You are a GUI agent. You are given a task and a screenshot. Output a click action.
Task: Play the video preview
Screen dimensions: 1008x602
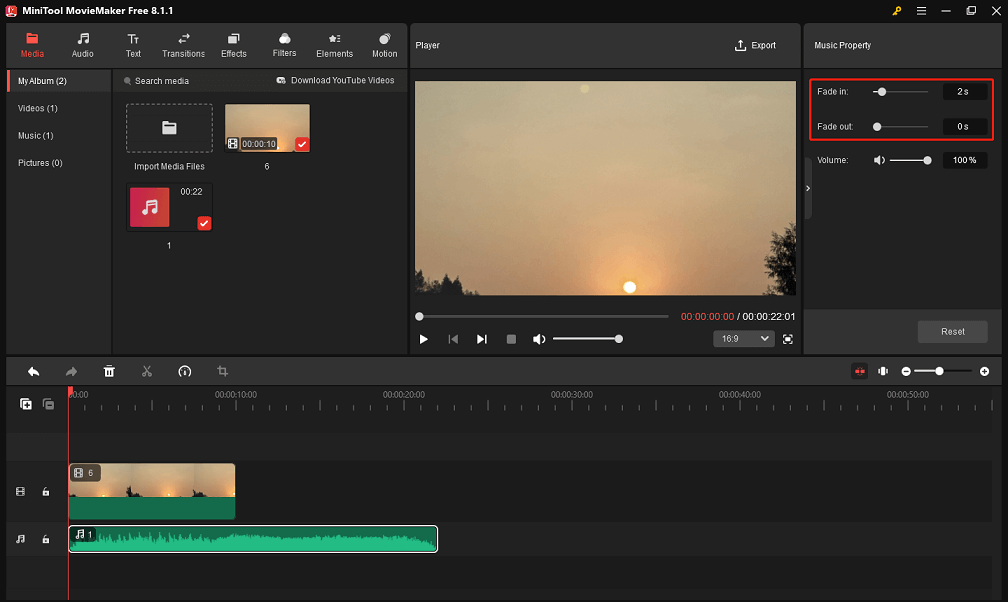point(424,339)
